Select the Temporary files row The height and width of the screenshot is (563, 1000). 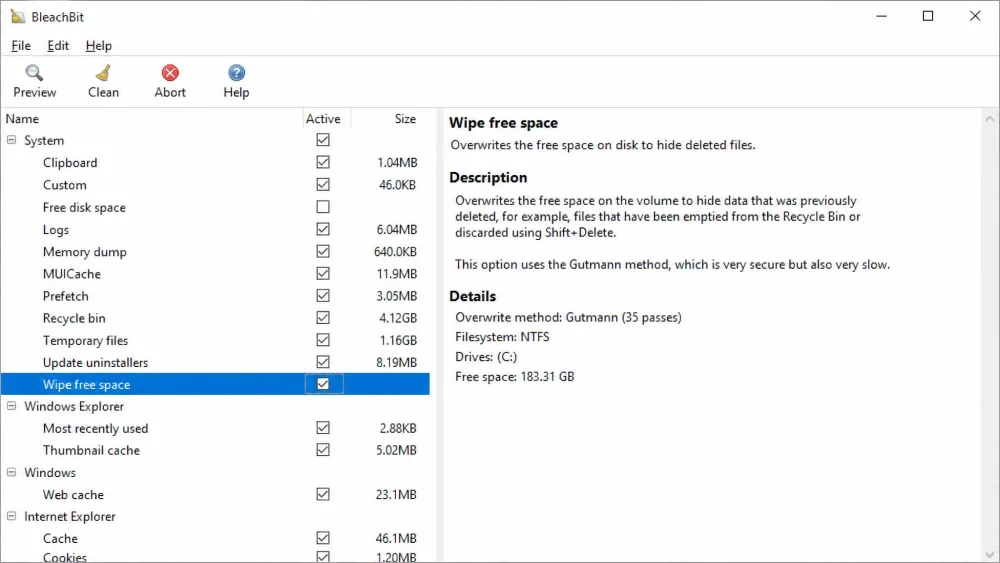click(215, 340)
